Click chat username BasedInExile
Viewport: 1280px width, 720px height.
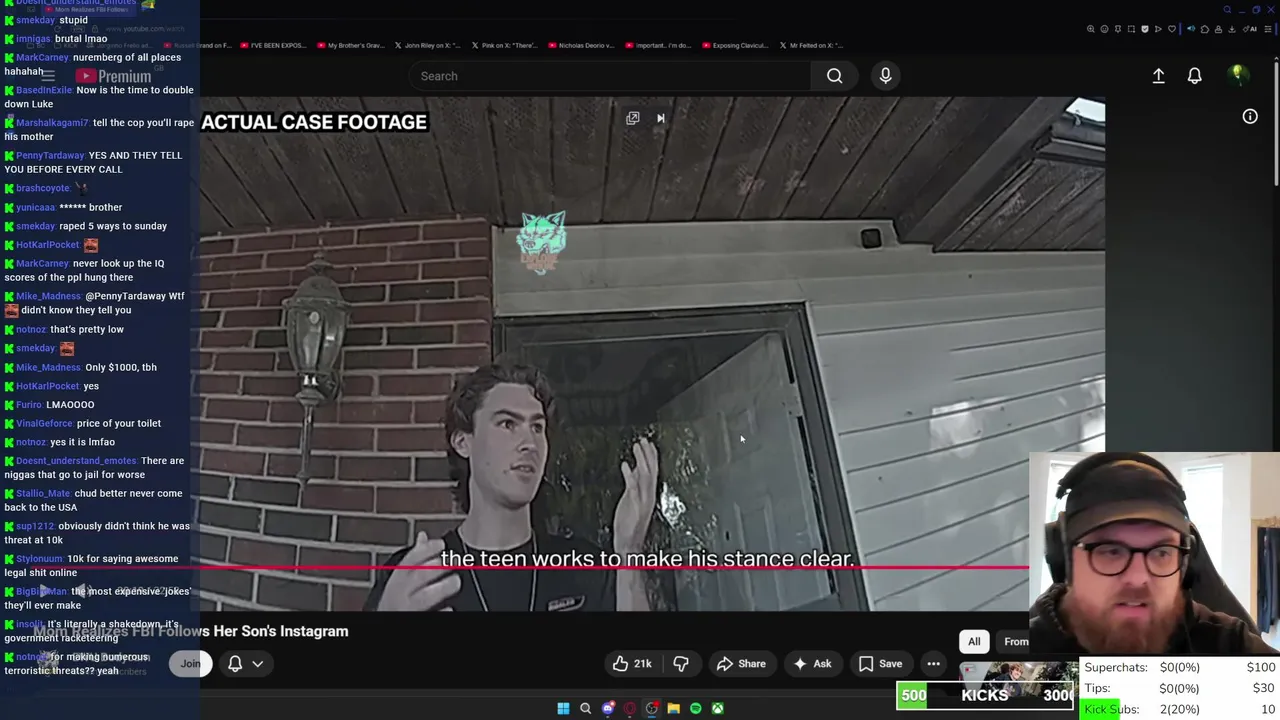[44, 90]
